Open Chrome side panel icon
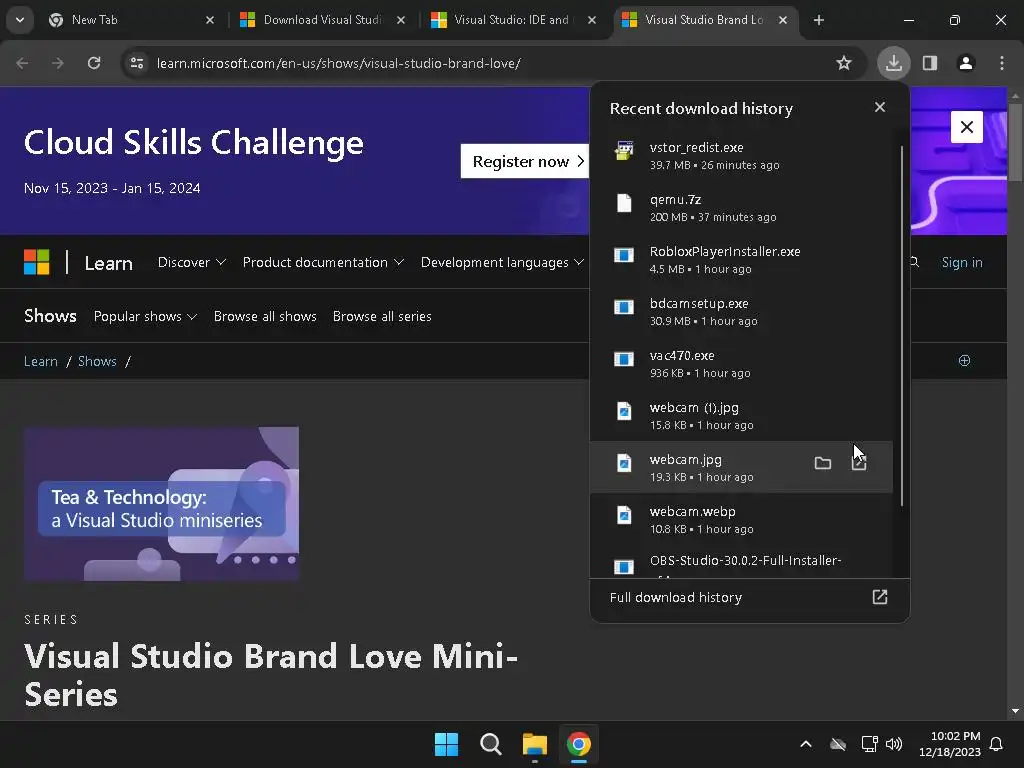 click(930, 63)
